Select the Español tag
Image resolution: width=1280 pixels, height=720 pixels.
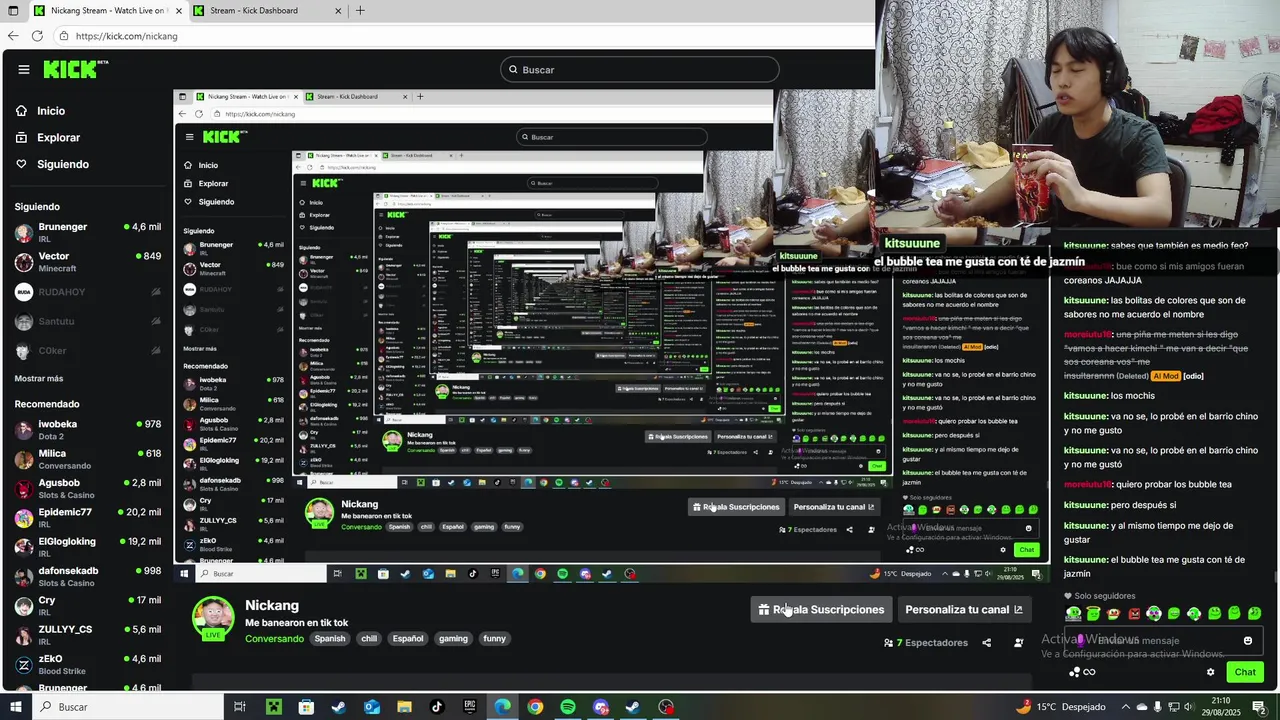click(408, 639)
